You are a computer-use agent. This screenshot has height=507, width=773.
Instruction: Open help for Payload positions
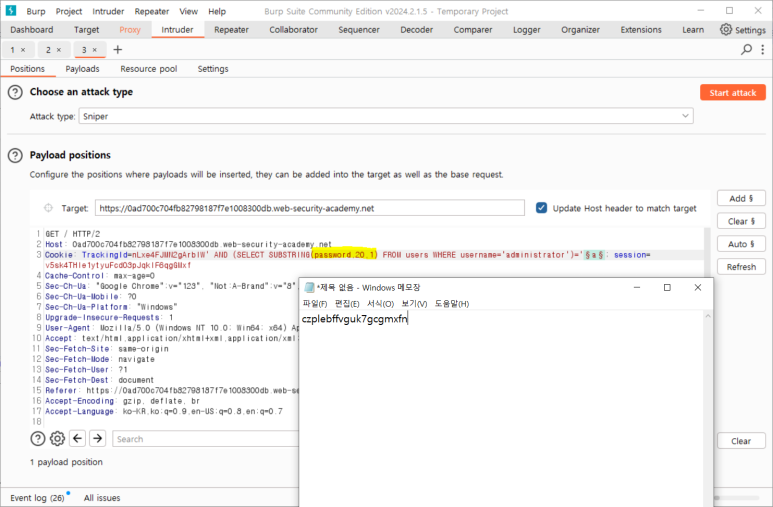15,155
